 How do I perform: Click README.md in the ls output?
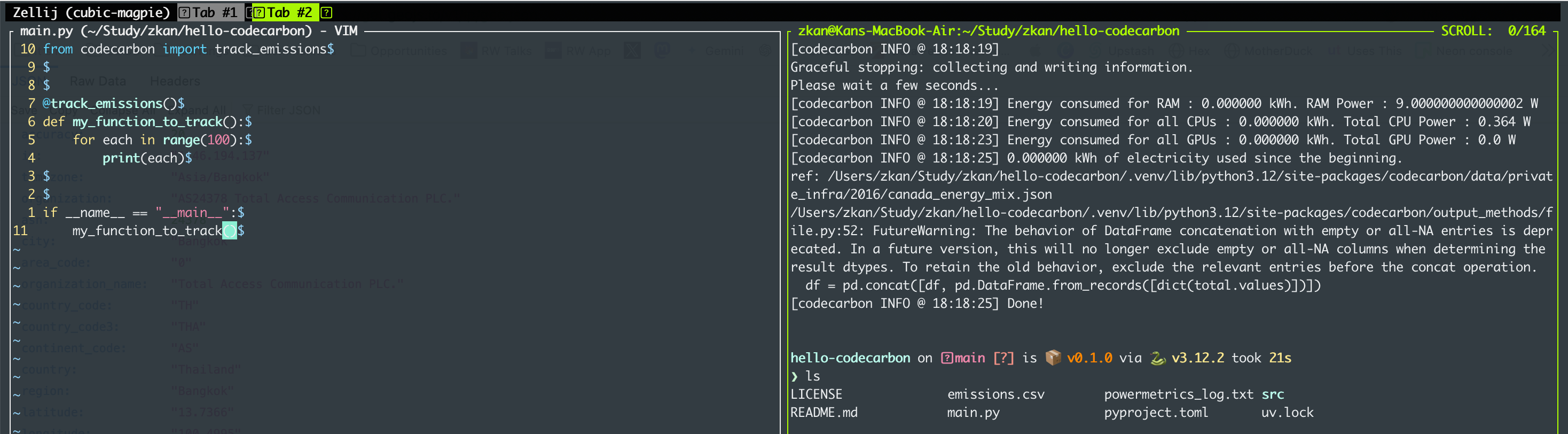coord(824,413)
